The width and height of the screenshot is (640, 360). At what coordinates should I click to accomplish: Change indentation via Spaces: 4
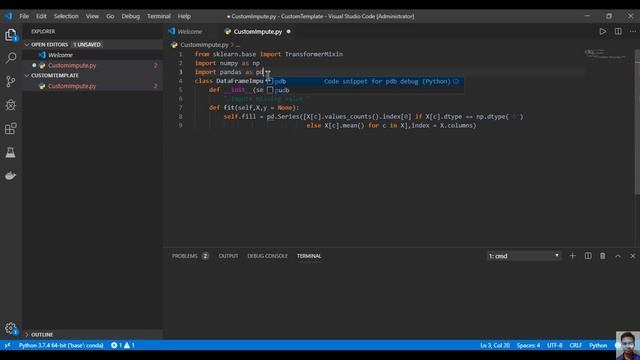528,345
